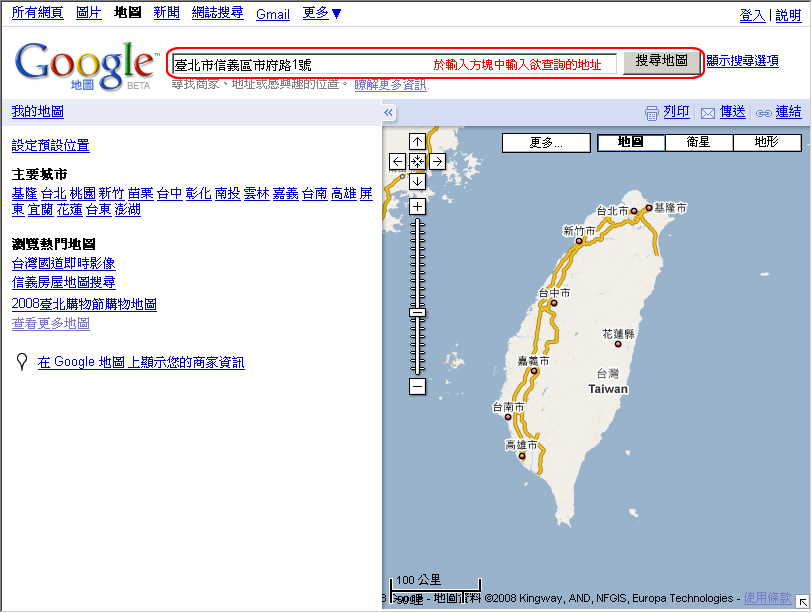Image resolution: width=812 pixels, height=613 pixels.
Task: Click the 新竹市 city marker dot
Action: pos(579,241)
